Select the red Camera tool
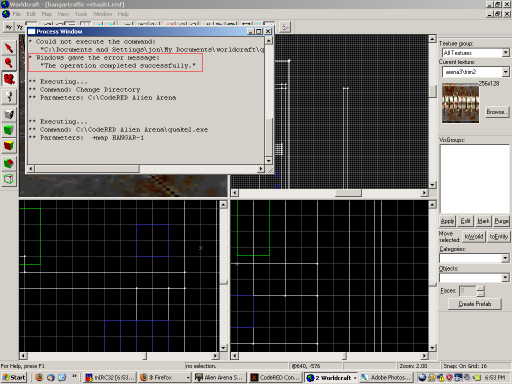Image resolution: width=512 pixels, height=384 pixels. 9,79
